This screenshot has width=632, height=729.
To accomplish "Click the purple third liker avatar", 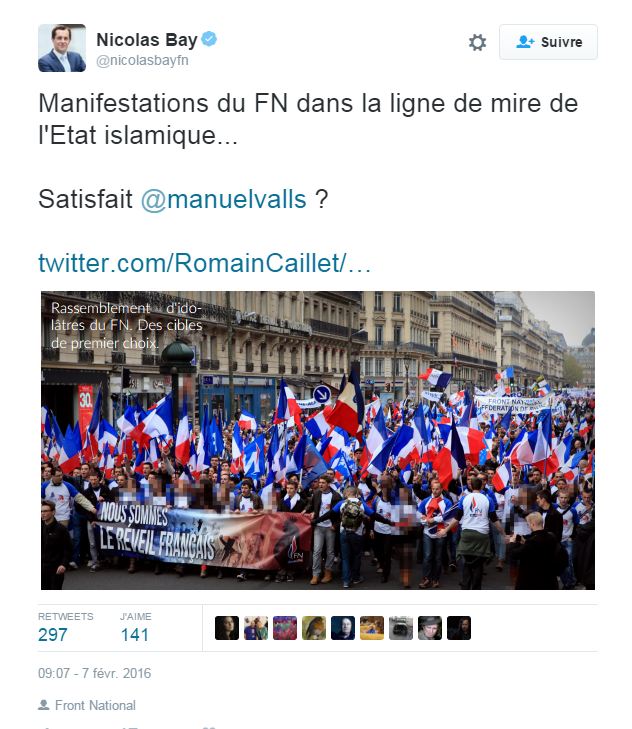I will pos(285,628).
